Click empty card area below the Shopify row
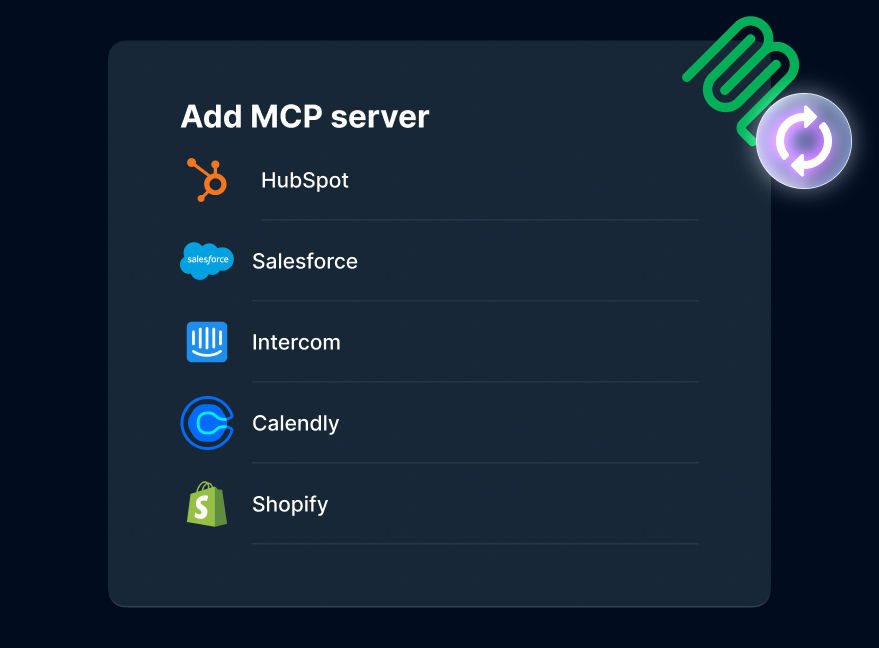879x648 pixels. tap(440, 576)
